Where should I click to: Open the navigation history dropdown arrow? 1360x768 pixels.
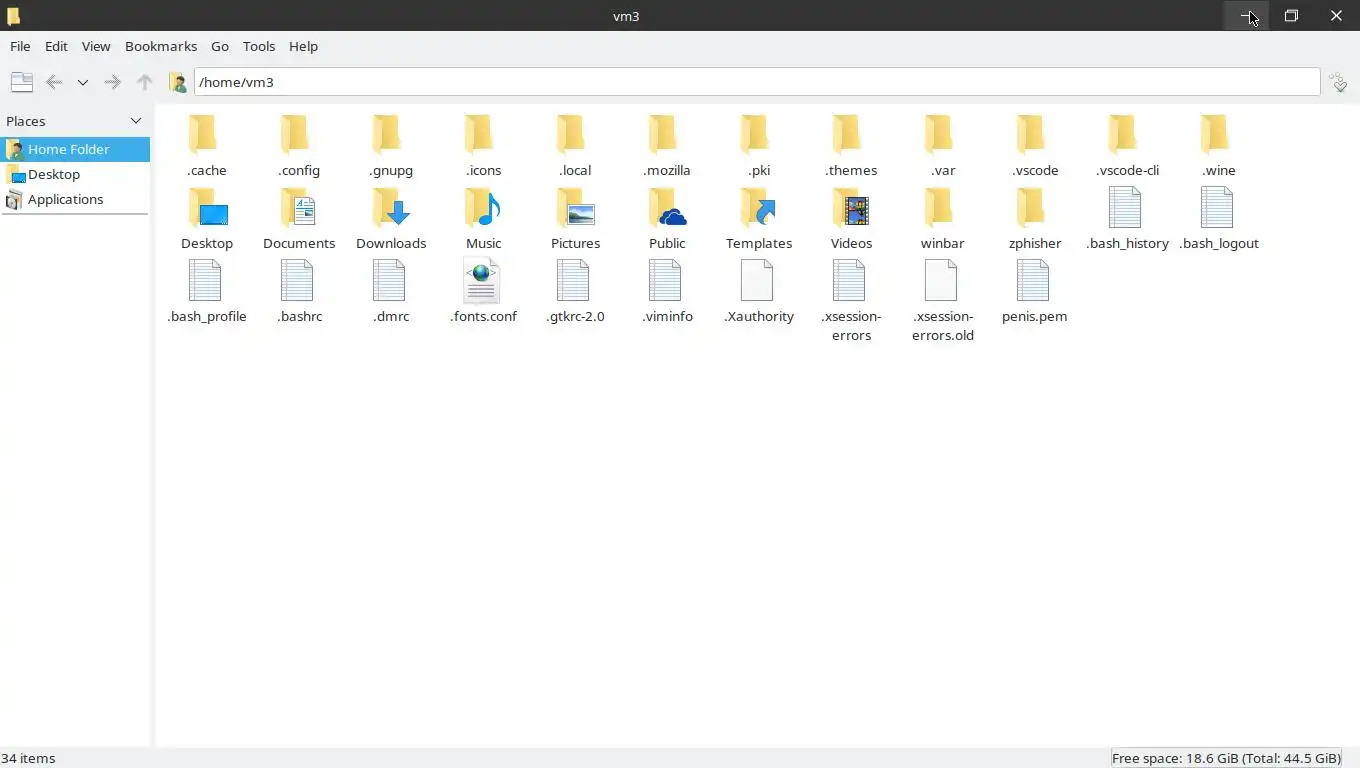pos(83,82)
